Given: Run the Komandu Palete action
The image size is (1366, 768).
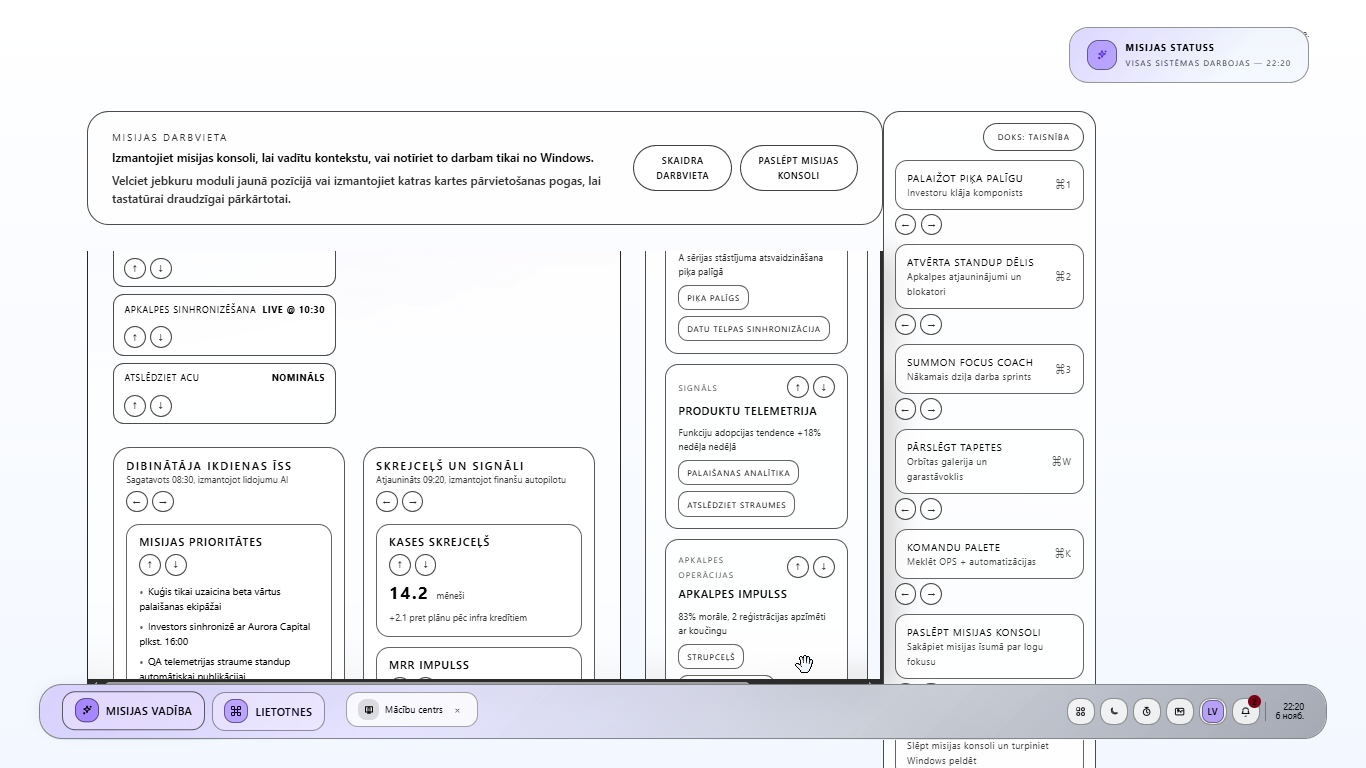Looking at the screenshot, I should (988, 554).
